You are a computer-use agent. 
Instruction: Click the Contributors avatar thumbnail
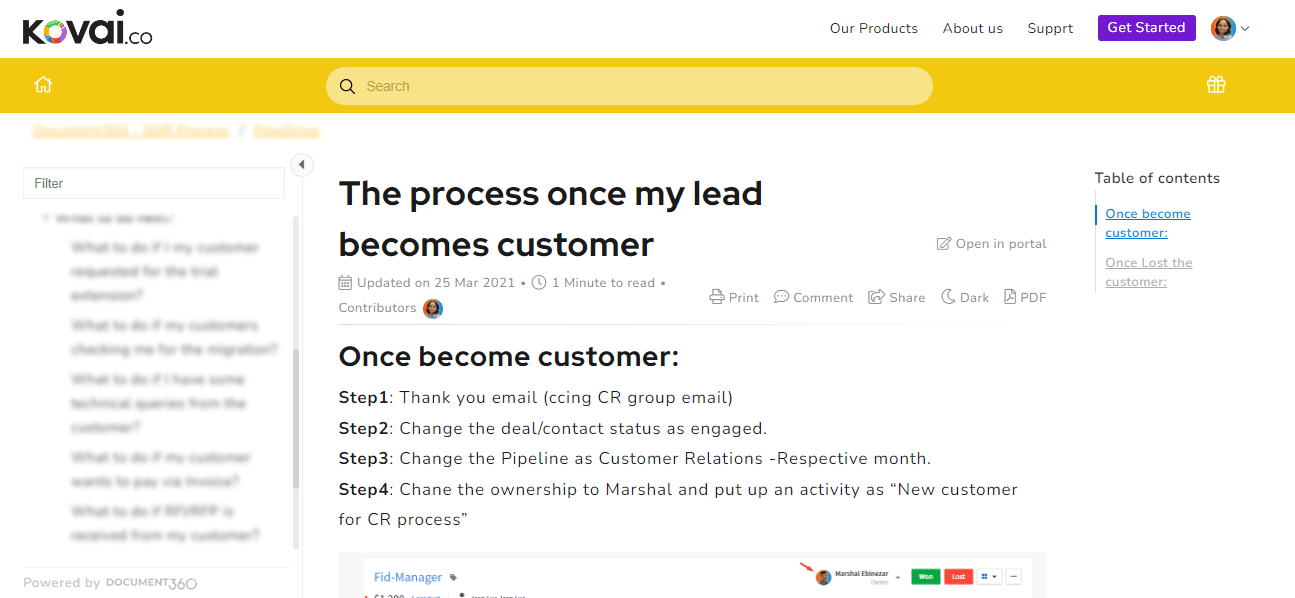point(432,308)
